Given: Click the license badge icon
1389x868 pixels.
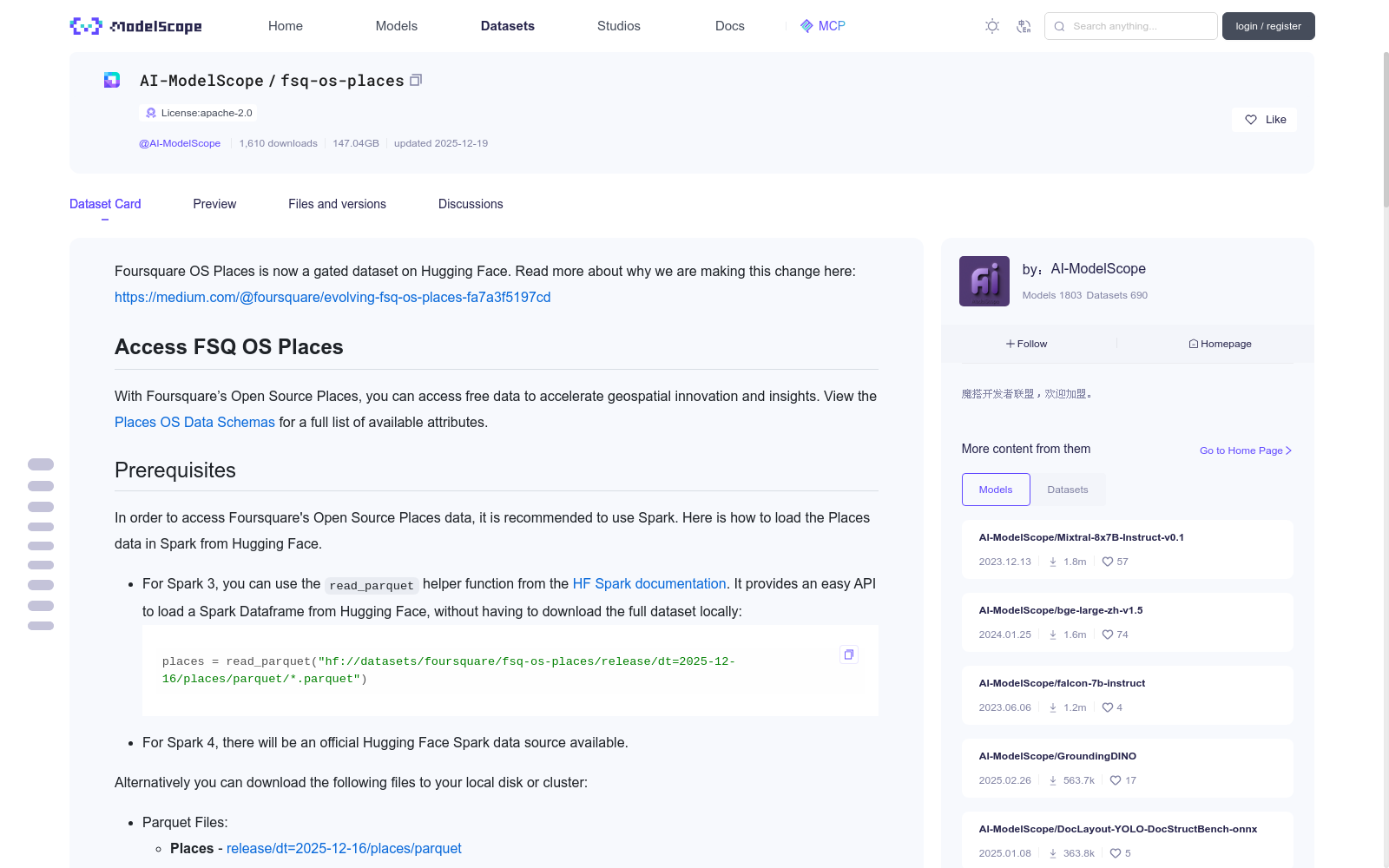Looking at the screenshot, I should [151, 113].
